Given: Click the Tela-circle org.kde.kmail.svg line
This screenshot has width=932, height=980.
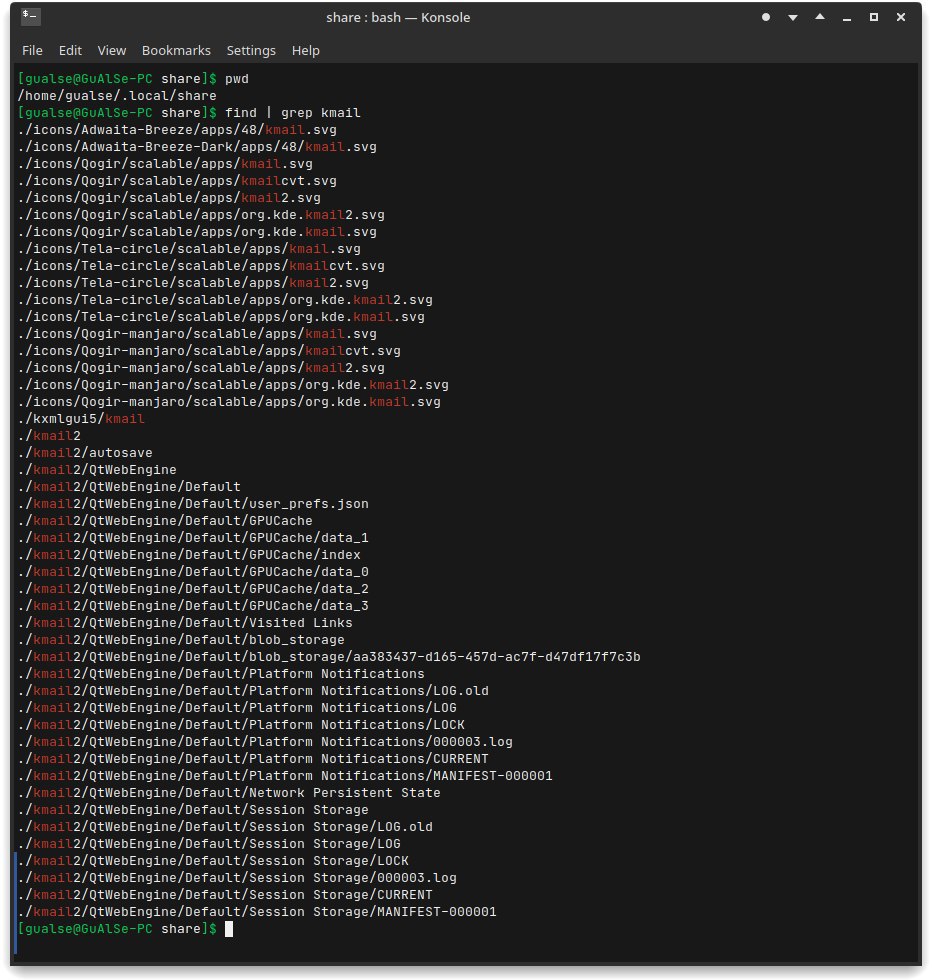Looking at the screenshot, I should coord(221,317).
